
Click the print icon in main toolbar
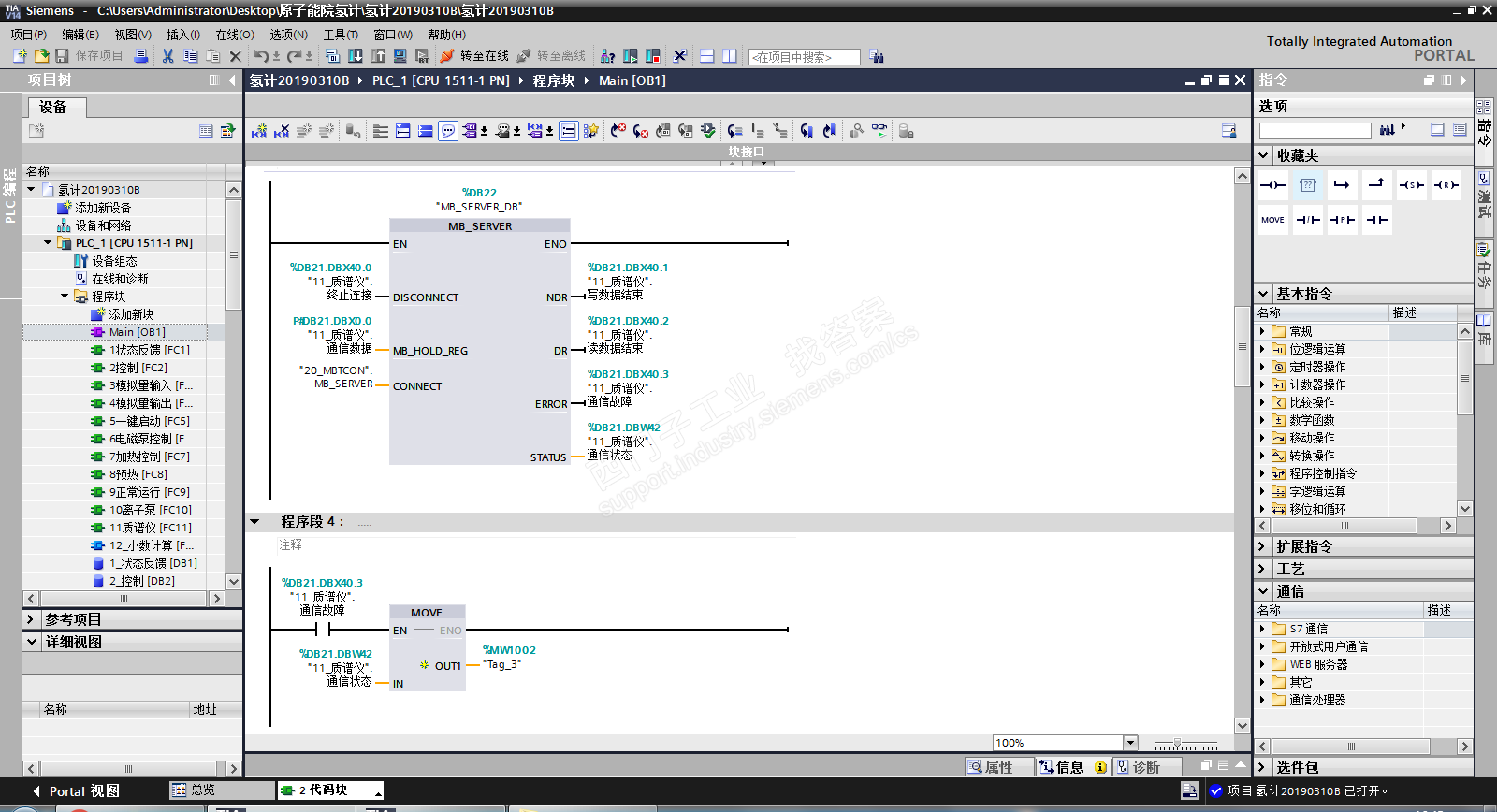click(141, 56)
